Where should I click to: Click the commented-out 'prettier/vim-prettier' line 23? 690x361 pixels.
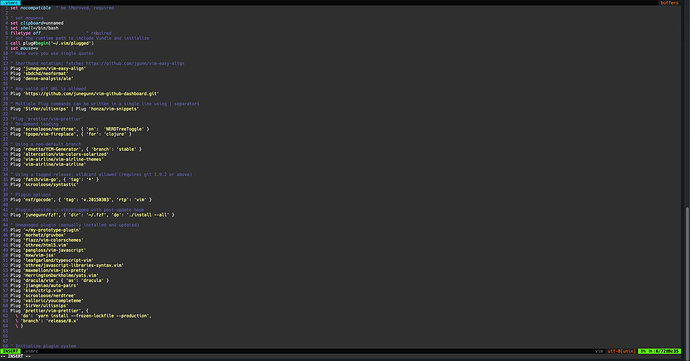point(46,119)
